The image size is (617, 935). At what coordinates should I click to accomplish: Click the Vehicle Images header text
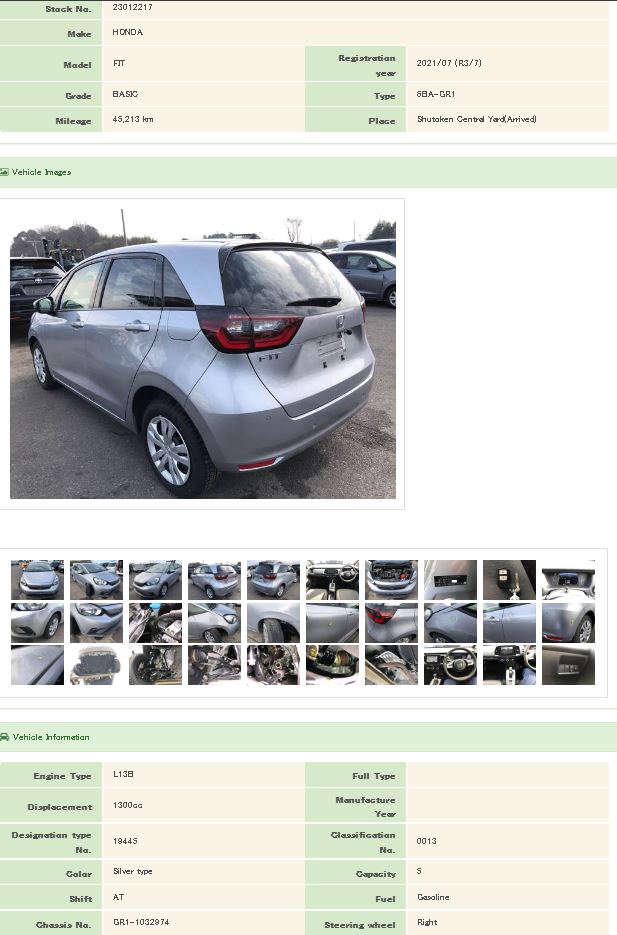(41, 172)
